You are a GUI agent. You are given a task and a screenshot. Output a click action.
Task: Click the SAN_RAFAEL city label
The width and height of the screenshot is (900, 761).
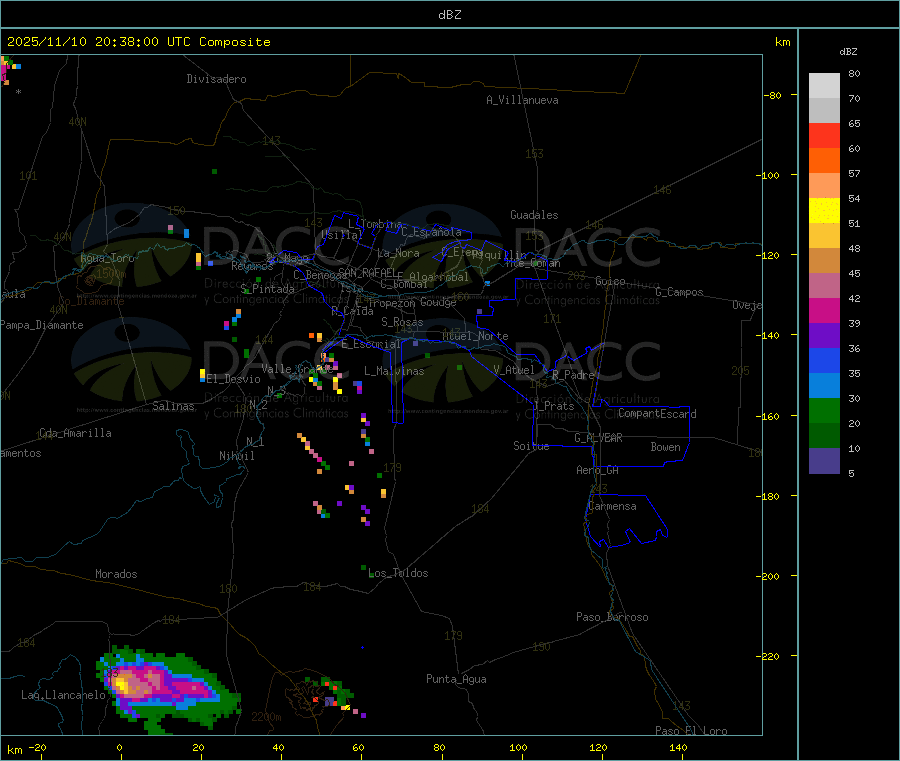[x=367, y=272]
